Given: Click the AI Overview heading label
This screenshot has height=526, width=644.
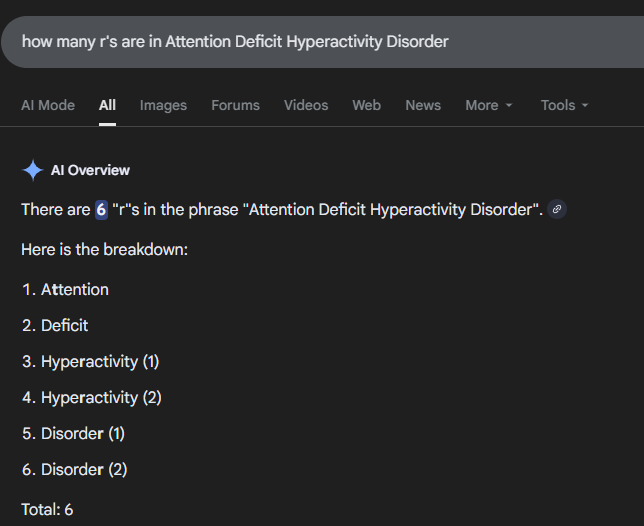Looking at the screenshot, I should 90,170.
